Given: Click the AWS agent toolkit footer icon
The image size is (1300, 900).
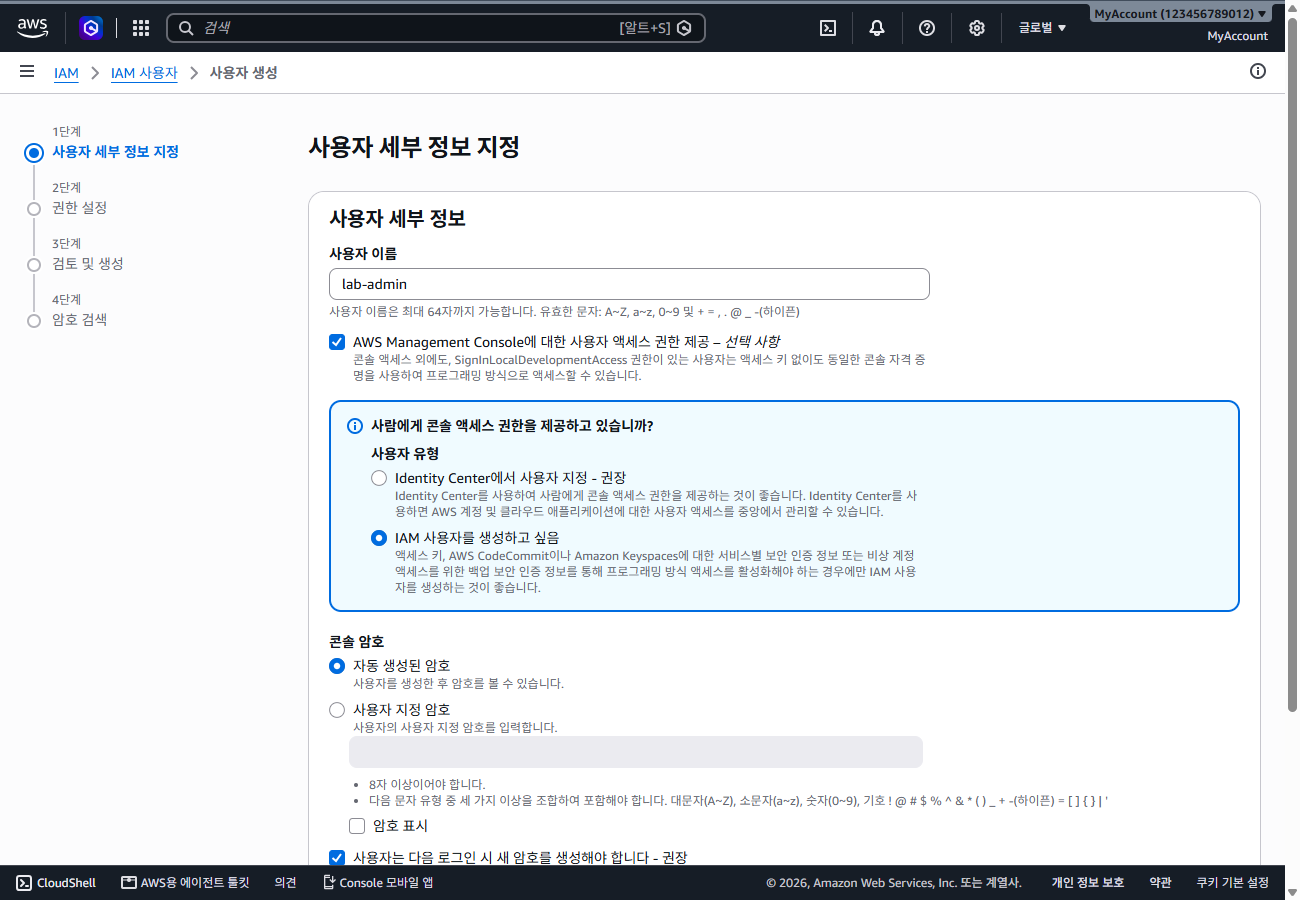Looking at the screenshot, I should point(128,882).
